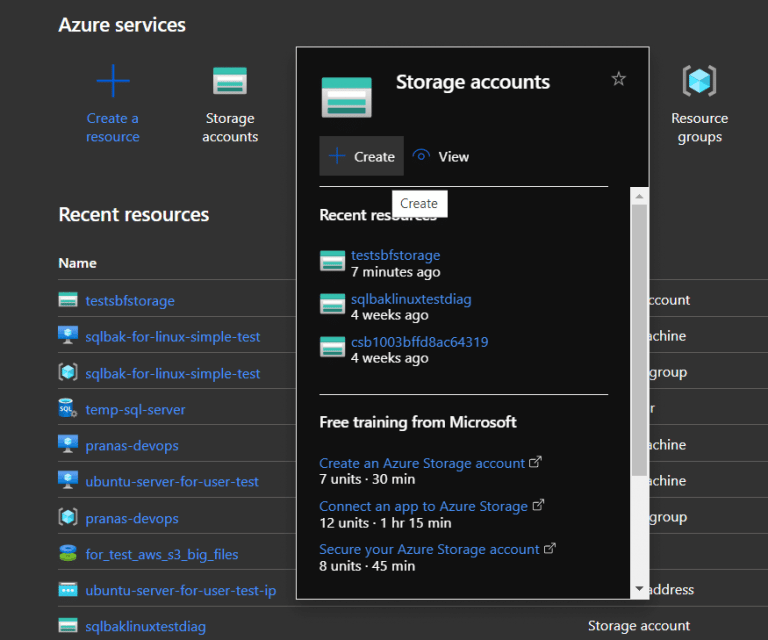This screenshot has width=768, height=640.
Task: Open testsbfstorage from popup recent resources
Action: [395, 255]
